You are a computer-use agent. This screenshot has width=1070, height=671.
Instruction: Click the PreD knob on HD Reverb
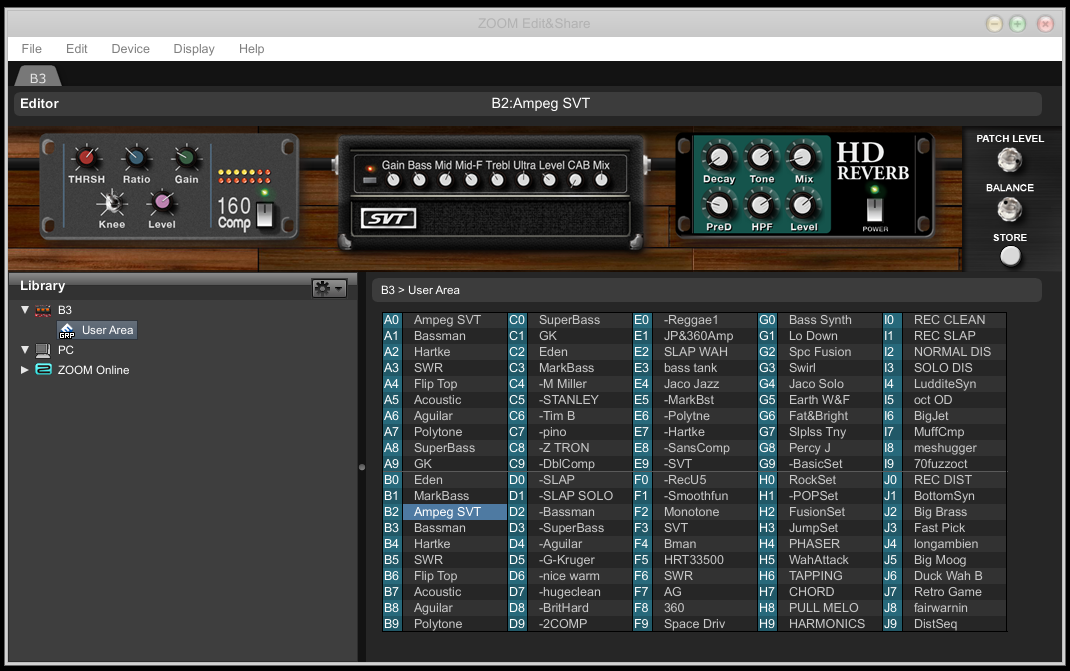point(719,205)
